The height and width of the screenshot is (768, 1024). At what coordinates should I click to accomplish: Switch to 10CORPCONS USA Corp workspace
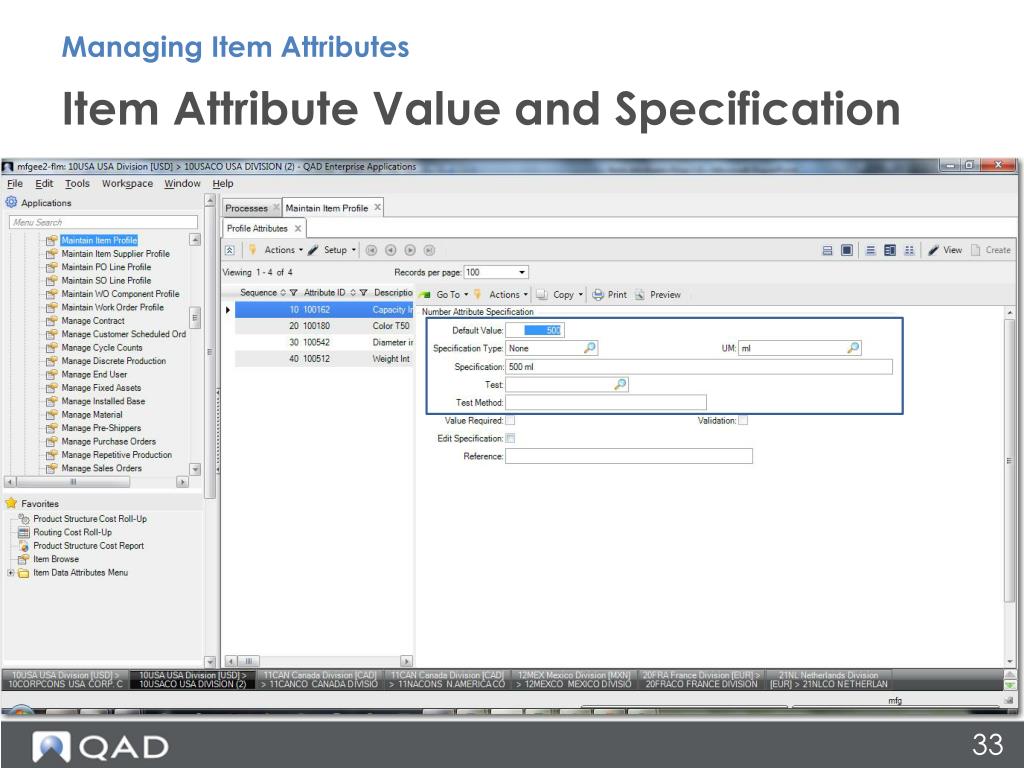[x=65, y=679]
